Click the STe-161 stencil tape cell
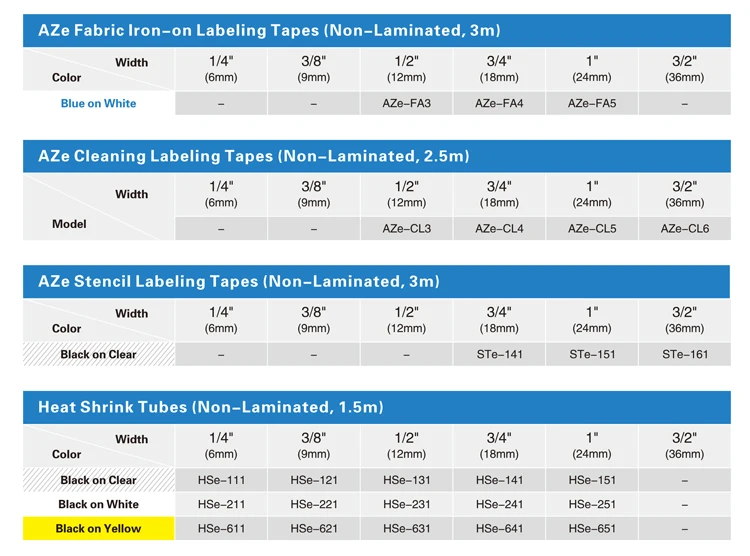Screen dimensions: 750x556 pyautogui.click(x=684, y=355)
